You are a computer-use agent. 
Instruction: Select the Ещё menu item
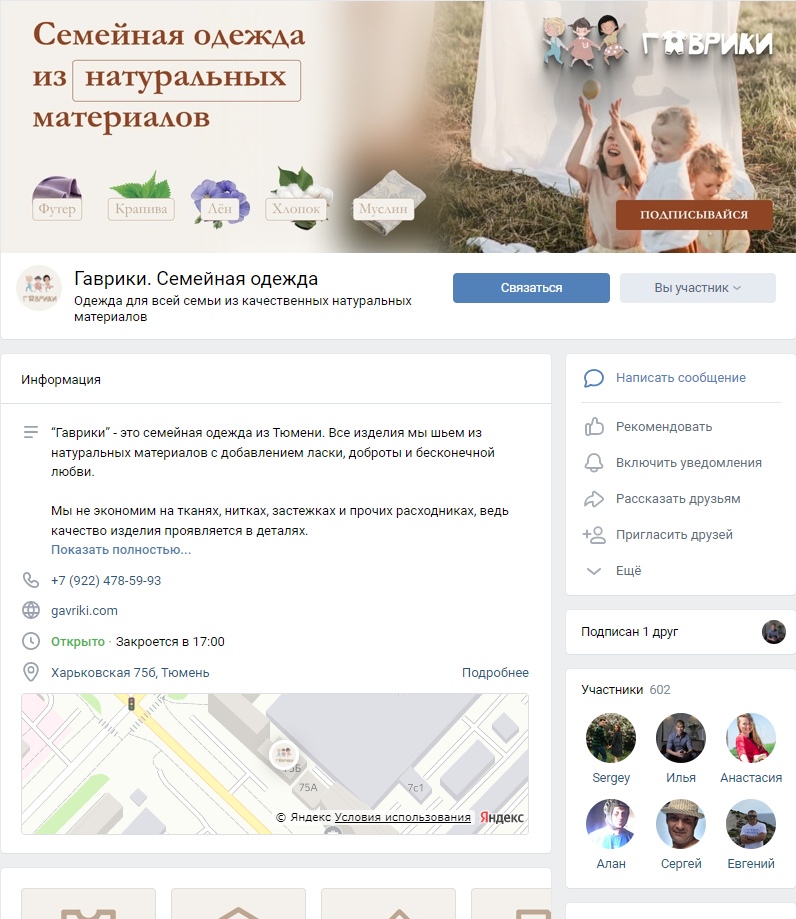pos(628,571)
